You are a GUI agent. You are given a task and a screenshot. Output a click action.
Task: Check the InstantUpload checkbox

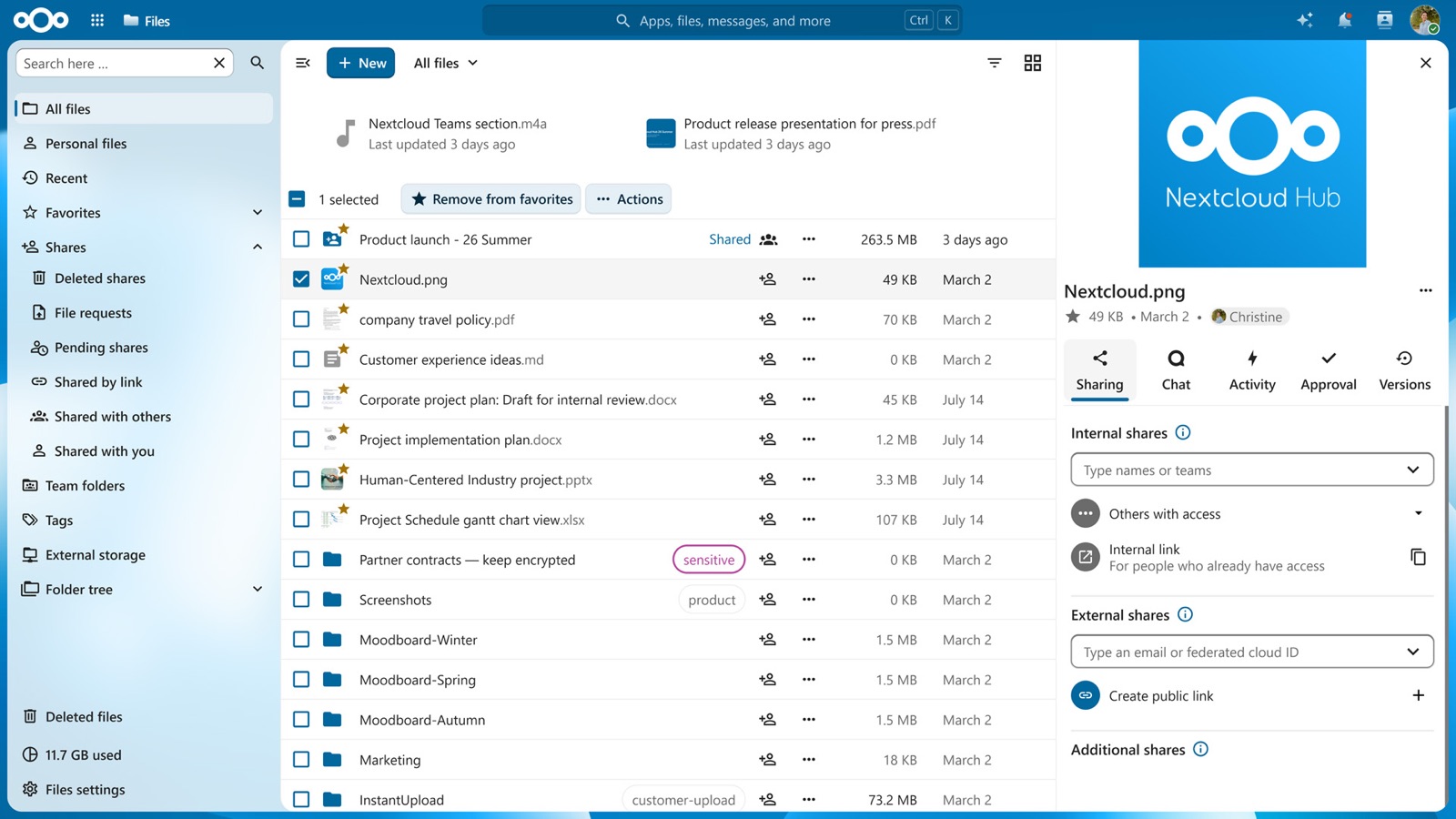[301, 800]
